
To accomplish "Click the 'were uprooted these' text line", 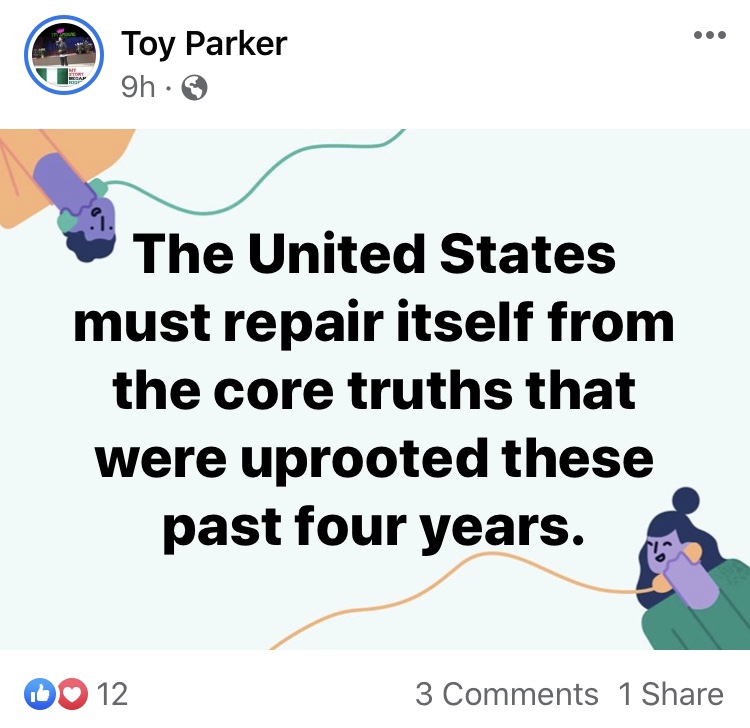I will coord(374,459).
